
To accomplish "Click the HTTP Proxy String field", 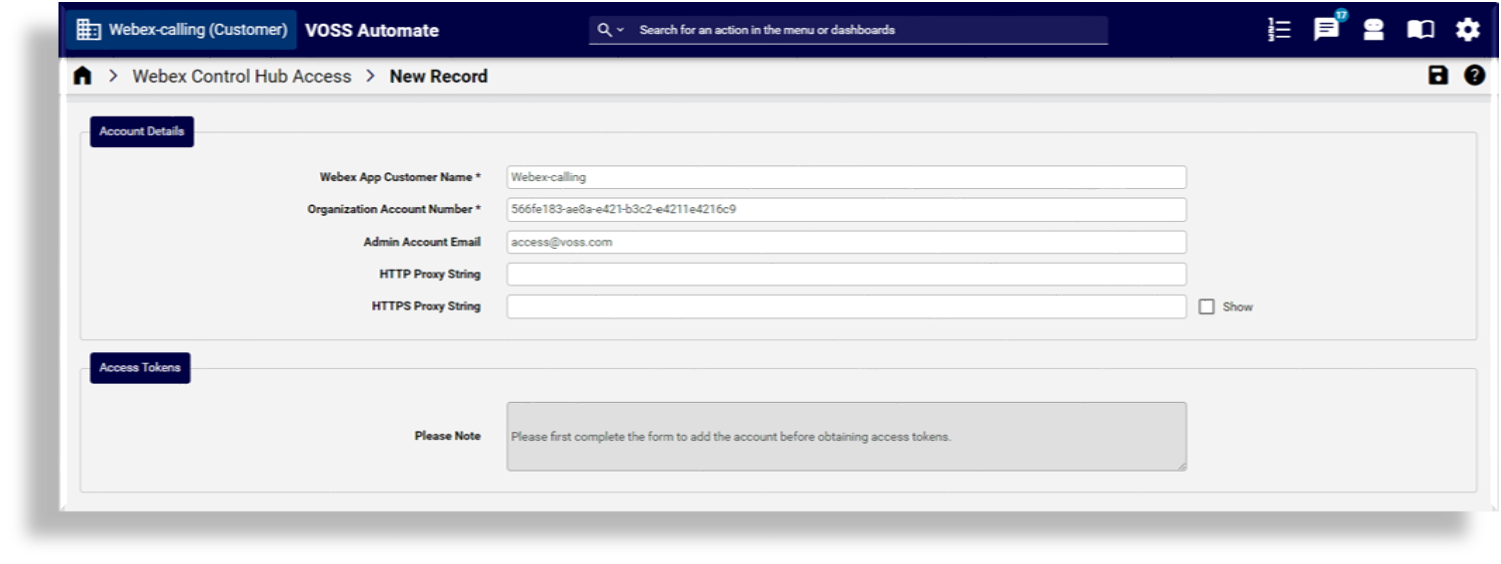I will (x=846, y=274).
